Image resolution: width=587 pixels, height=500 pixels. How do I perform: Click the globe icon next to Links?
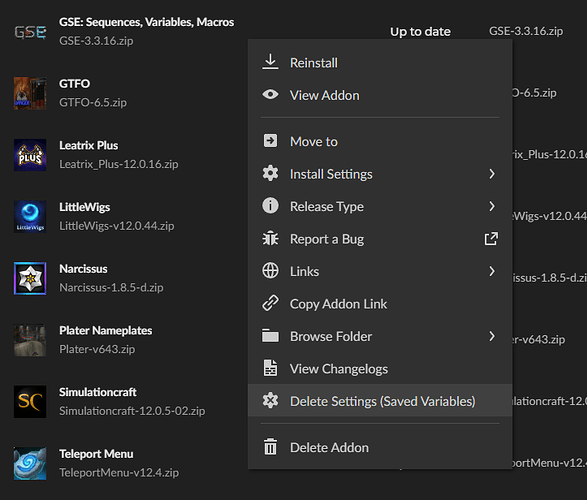pos(270,271)
